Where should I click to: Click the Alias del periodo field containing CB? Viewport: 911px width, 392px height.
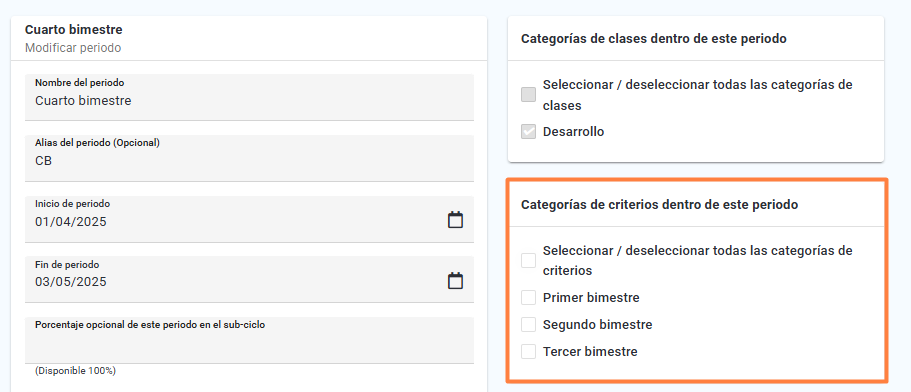tap(249, 158)
